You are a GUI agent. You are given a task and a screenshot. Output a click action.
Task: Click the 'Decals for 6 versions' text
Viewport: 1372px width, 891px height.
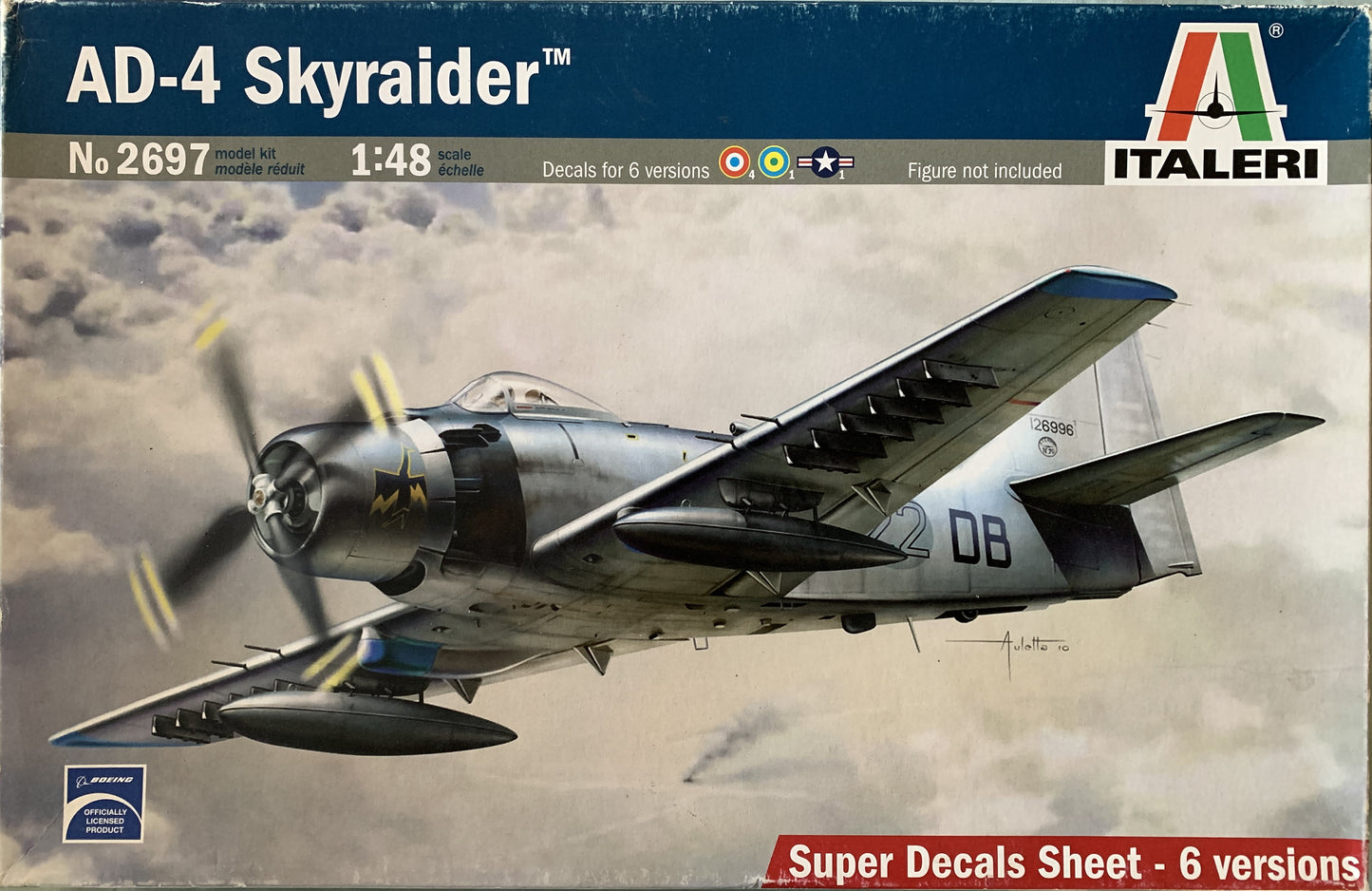coord(625,171)
